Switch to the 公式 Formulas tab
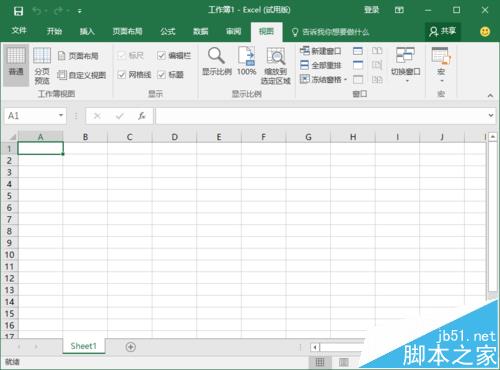The width and height of the screenshot is (500, 370). coord(168,32)
